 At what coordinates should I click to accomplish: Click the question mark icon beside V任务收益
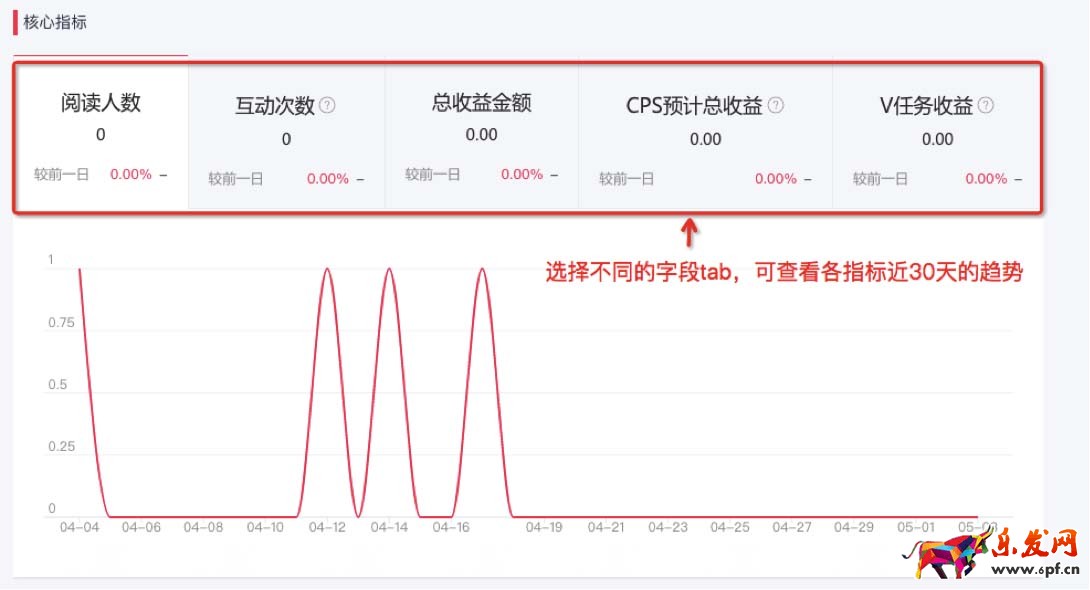(x=986, y=105)
